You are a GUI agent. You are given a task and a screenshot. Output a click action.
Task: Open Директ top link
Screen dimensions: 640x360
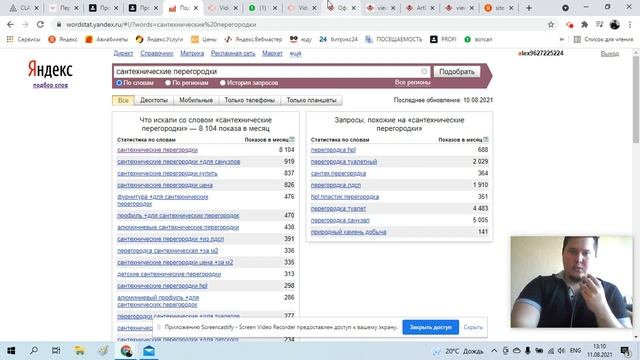coord(123,53)
